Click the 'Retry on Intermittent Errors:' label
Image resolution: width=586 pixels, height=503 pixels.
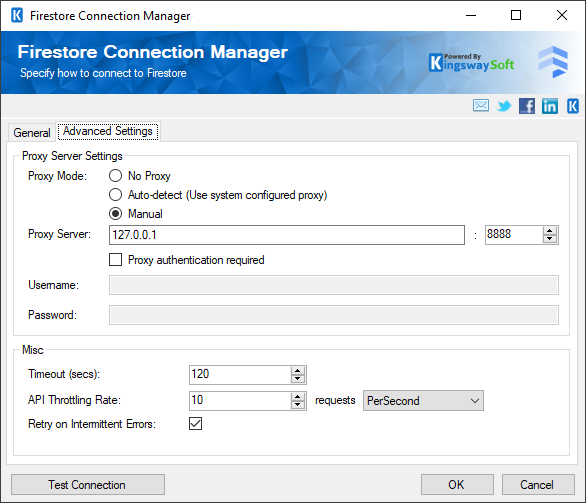(x=92, y=424)
